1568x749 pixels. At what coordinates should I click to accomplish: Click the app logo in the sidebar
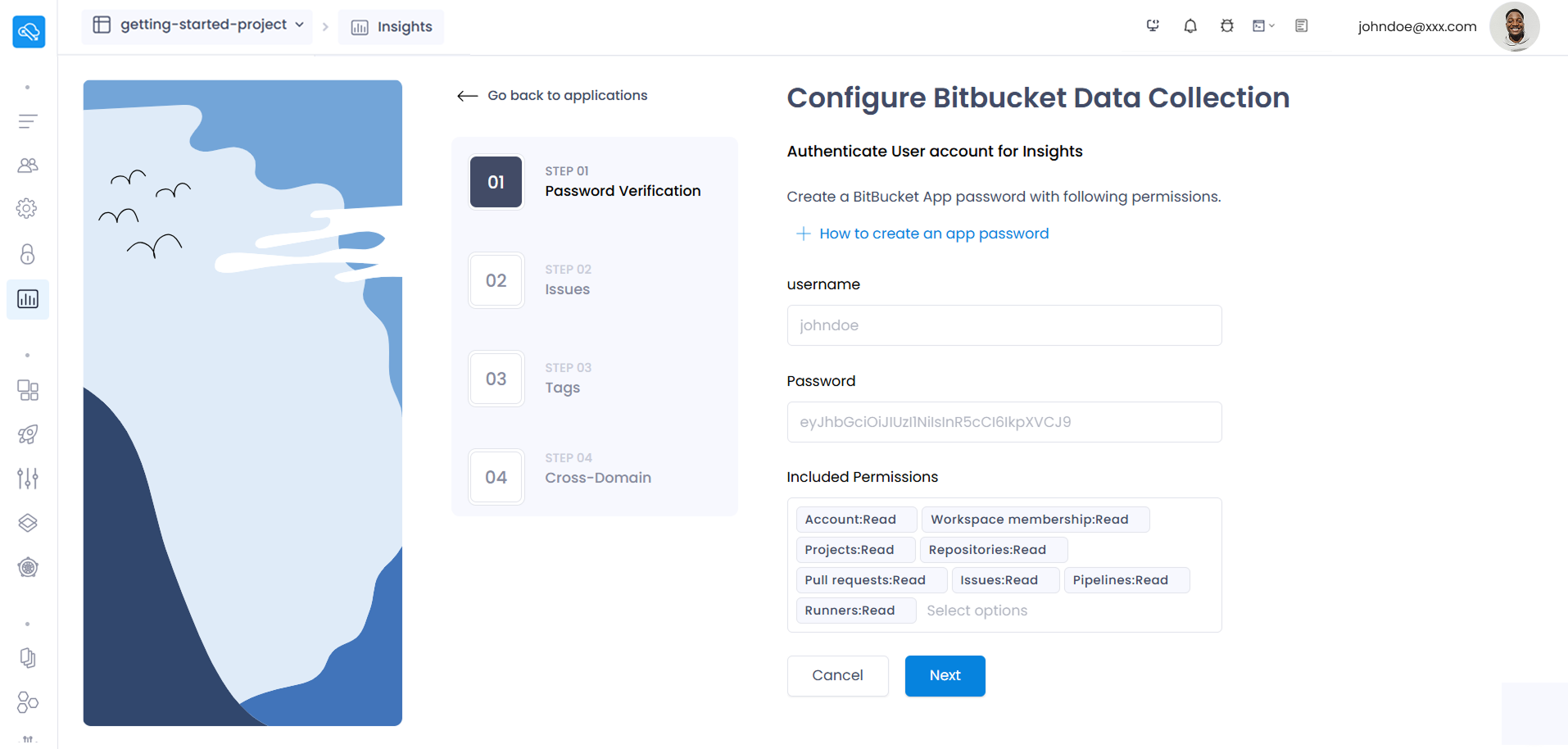click(x=29, y=32)
